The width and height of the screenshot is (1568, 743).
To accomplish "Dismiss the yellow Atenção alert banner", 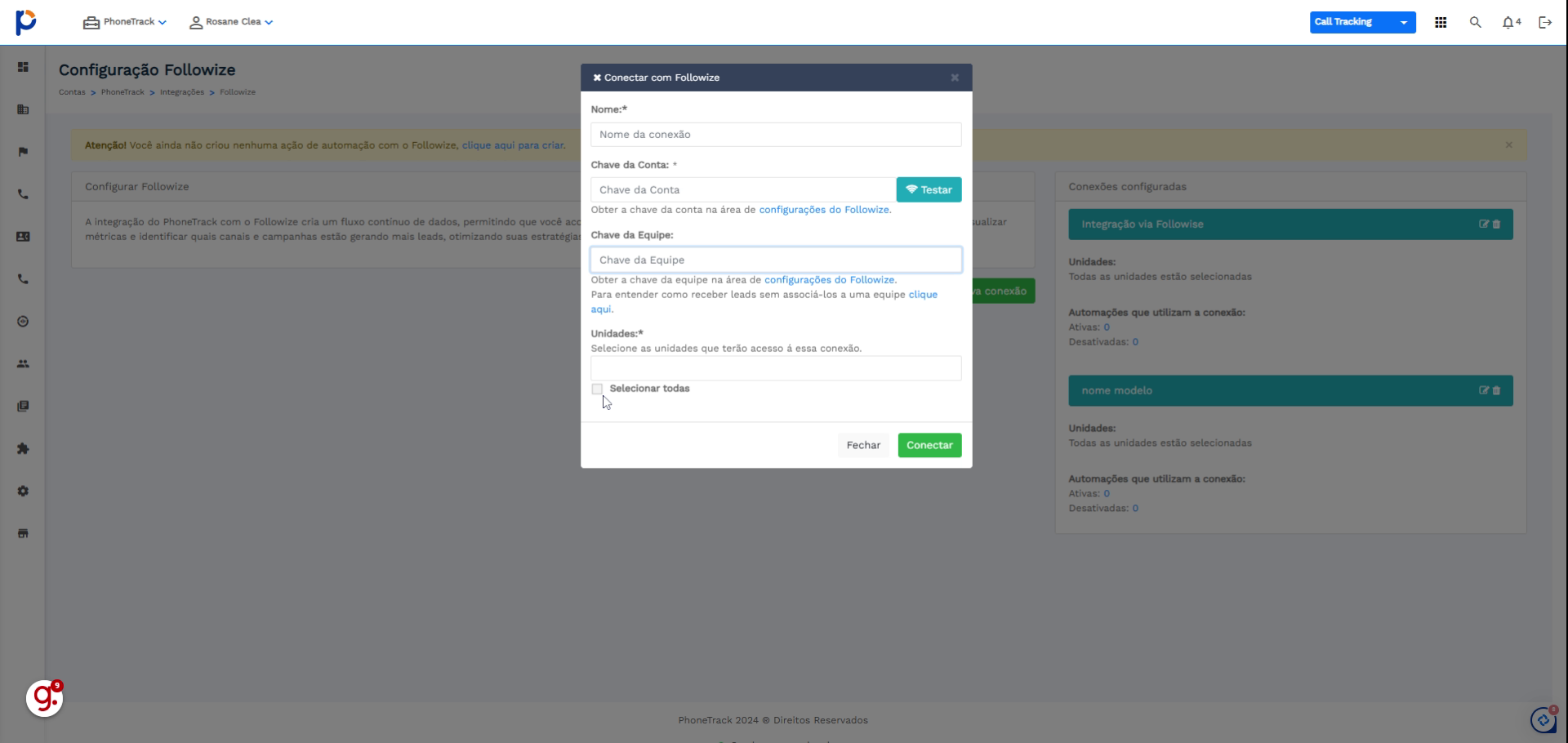I will point(1509,145).
